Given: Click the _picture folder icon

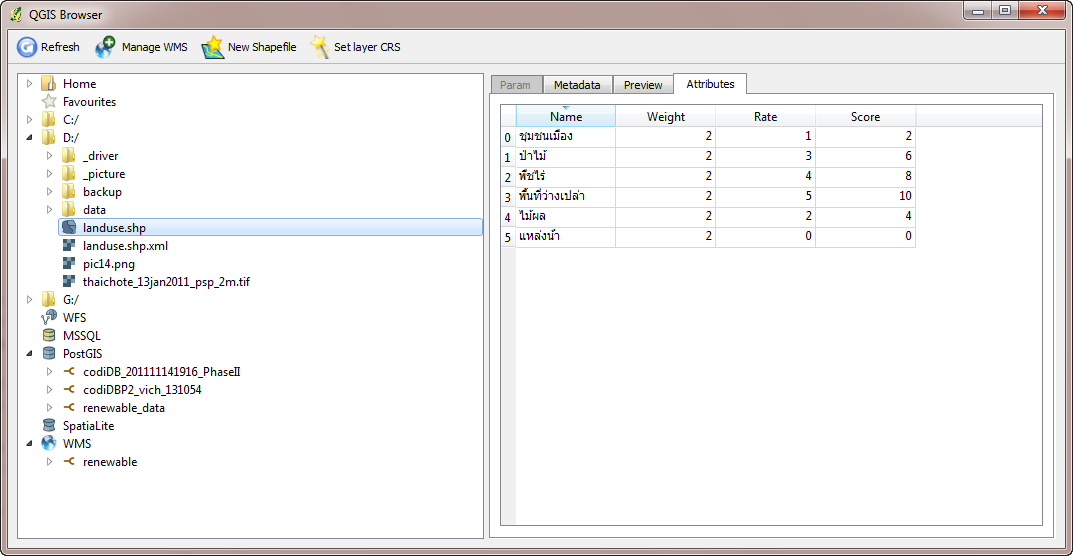Looking at the screenshot, I should pos(68,173).
